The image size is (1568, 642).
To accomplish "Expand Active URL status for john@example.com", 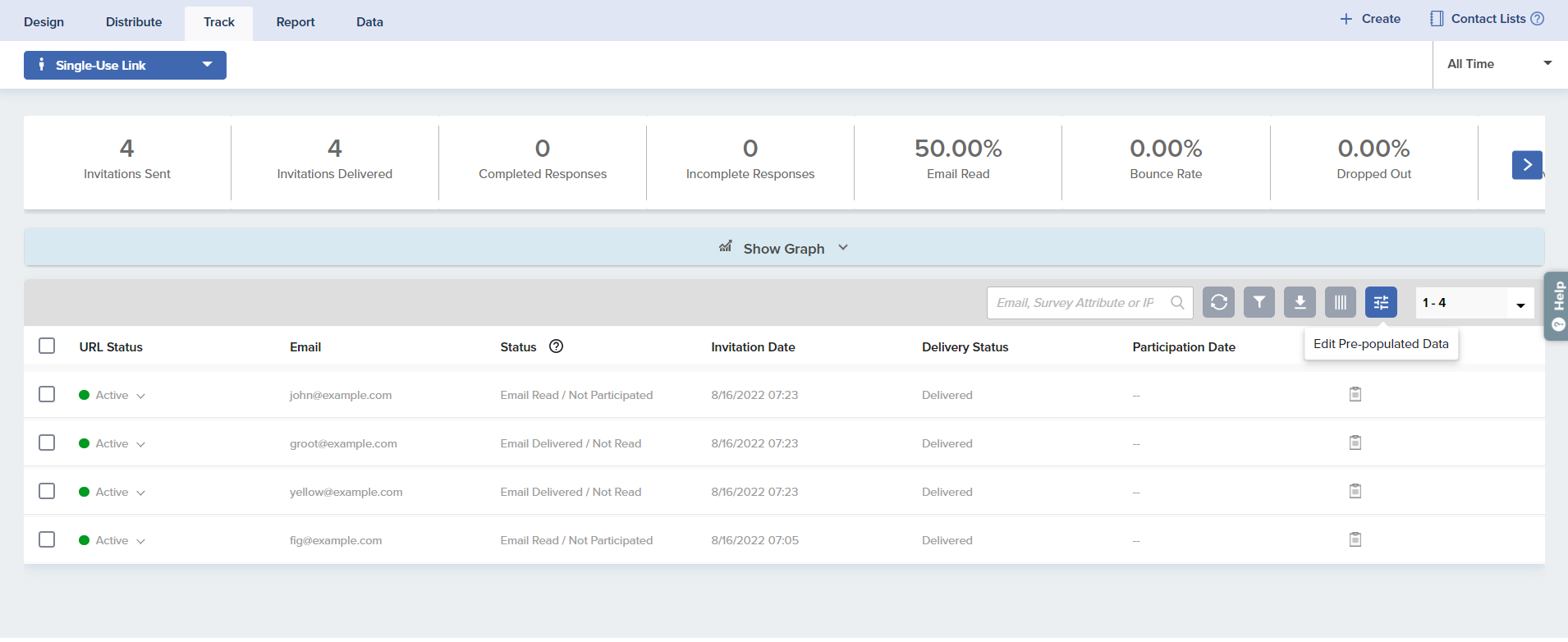I will pos(140,396).
